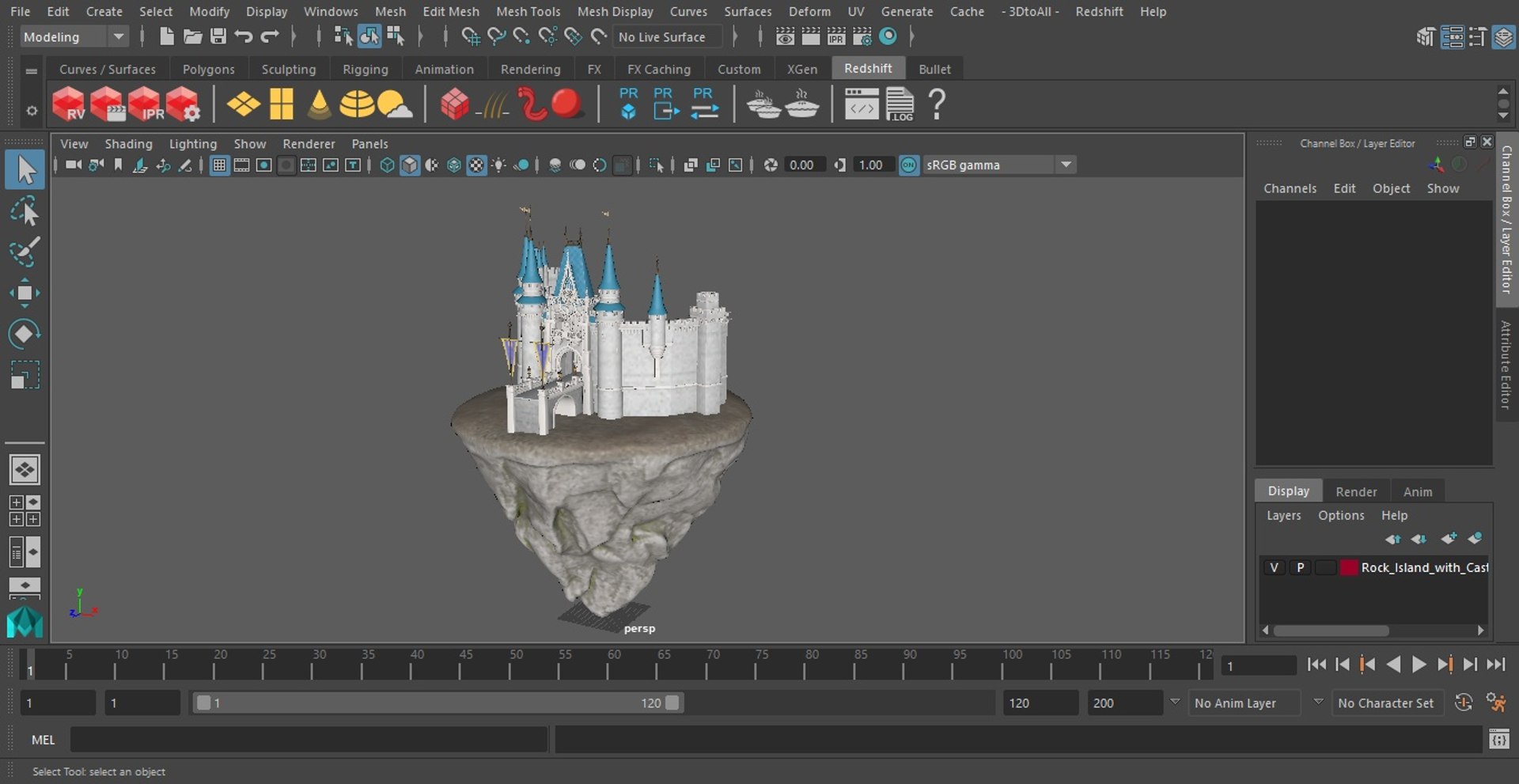This screenshot has width=1519, height=784.
Task: Undo last action arrow icon
Action: (244, 36)
